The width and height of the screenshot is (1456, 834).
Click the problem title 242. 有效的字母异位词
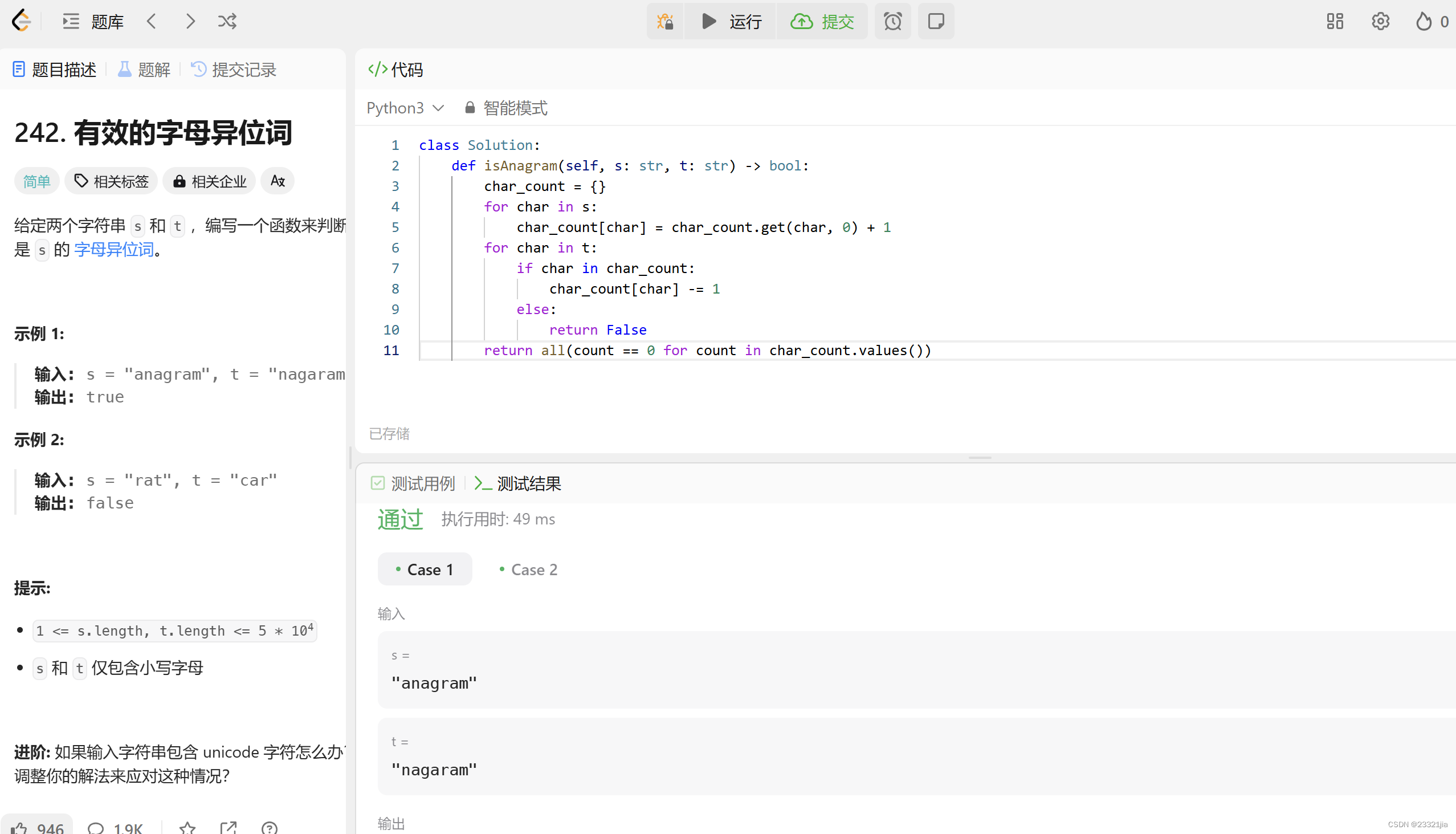point(153,132)
